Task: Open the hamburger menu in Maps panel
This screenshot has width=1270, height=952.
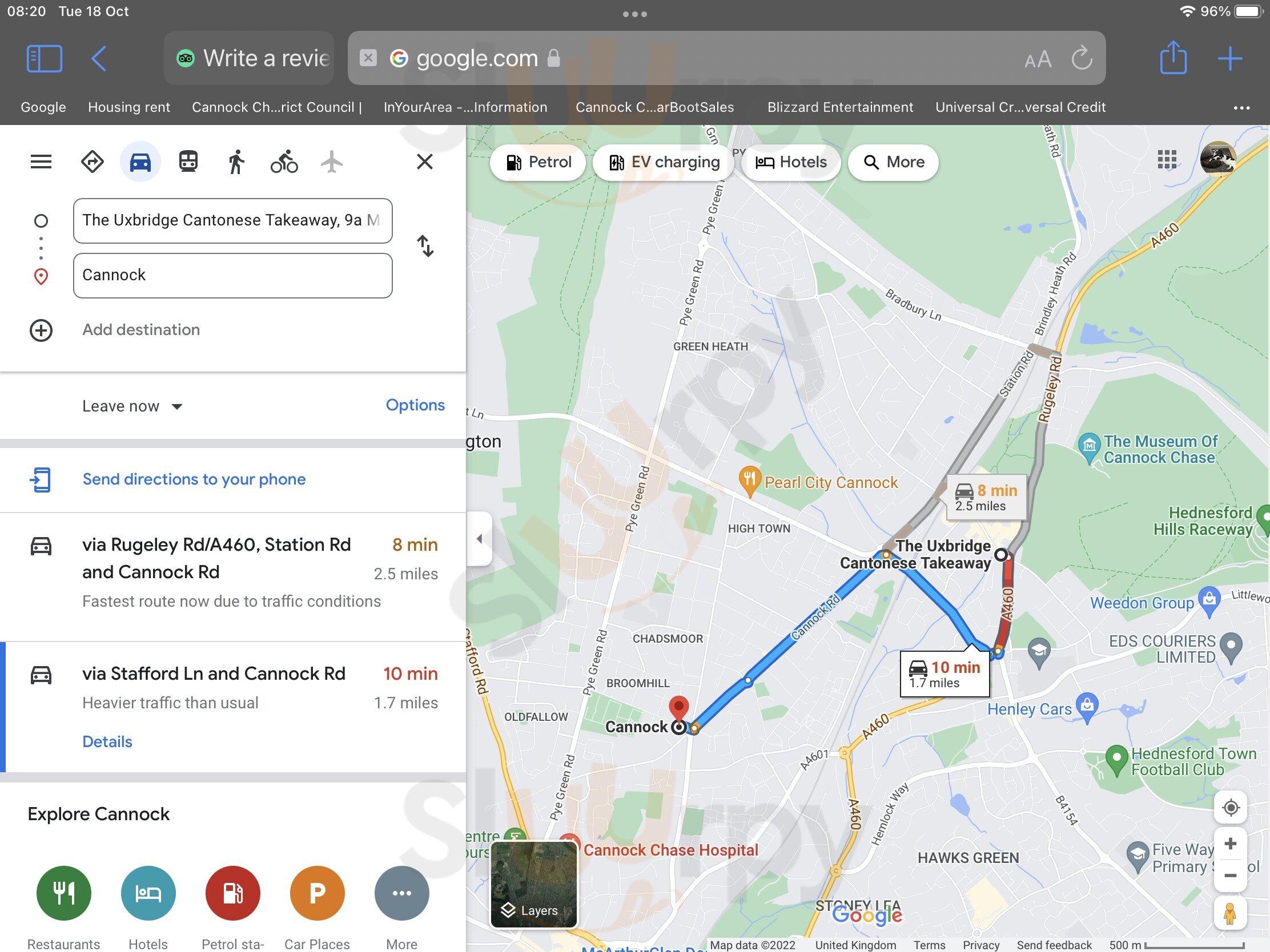Action: (41, 162)
